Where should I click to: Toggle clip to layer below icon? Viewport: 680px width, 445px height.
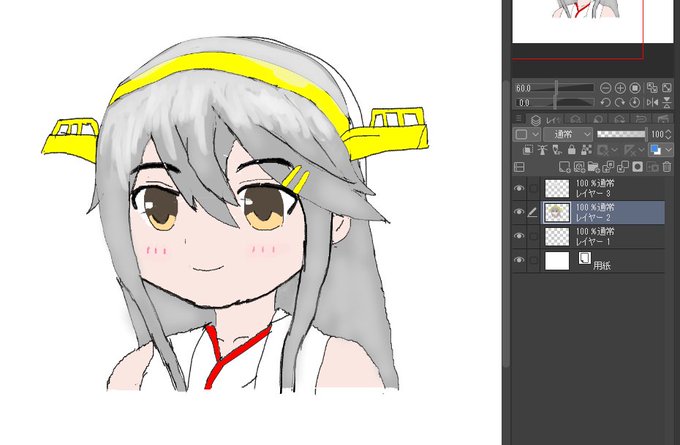pos(528,150)
